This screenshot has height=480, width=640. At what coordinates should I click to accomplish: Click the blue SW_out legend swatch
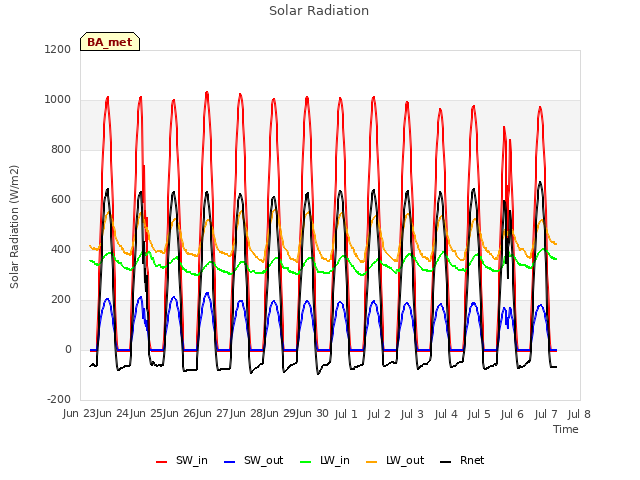230,462
